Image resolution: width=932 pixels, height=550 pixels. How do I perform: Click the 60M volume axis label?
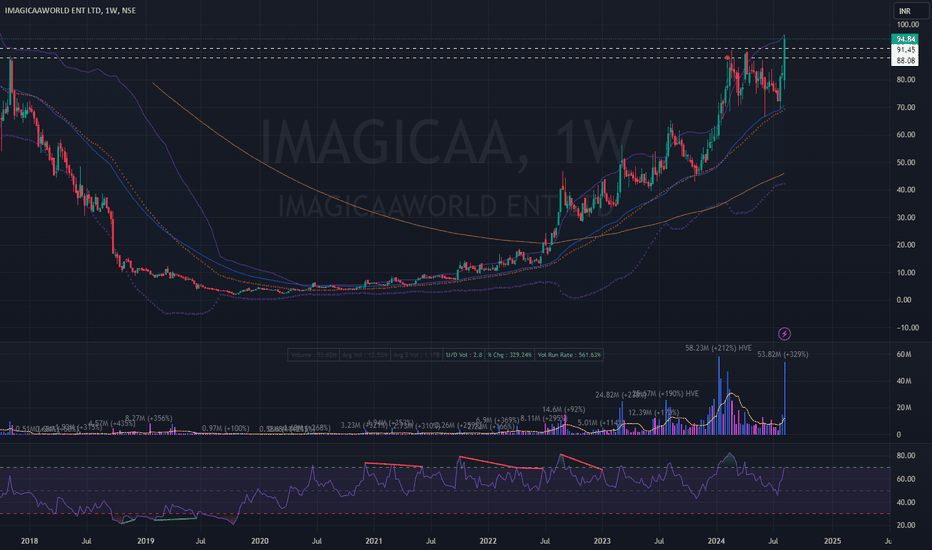903,354
